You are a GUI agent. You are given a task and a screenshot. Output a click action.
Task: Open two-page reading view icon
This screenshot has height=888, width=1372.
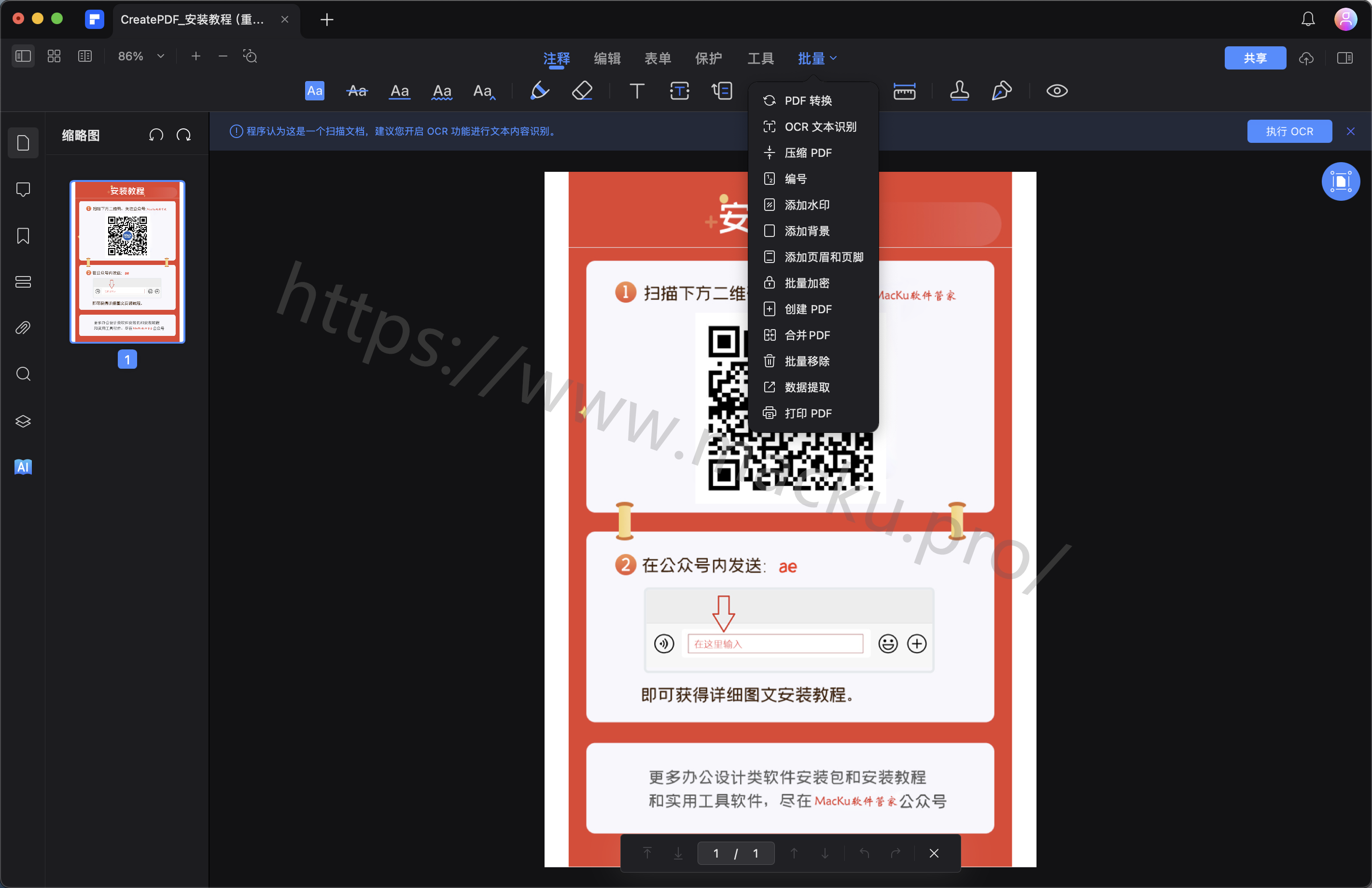(85, 56)
